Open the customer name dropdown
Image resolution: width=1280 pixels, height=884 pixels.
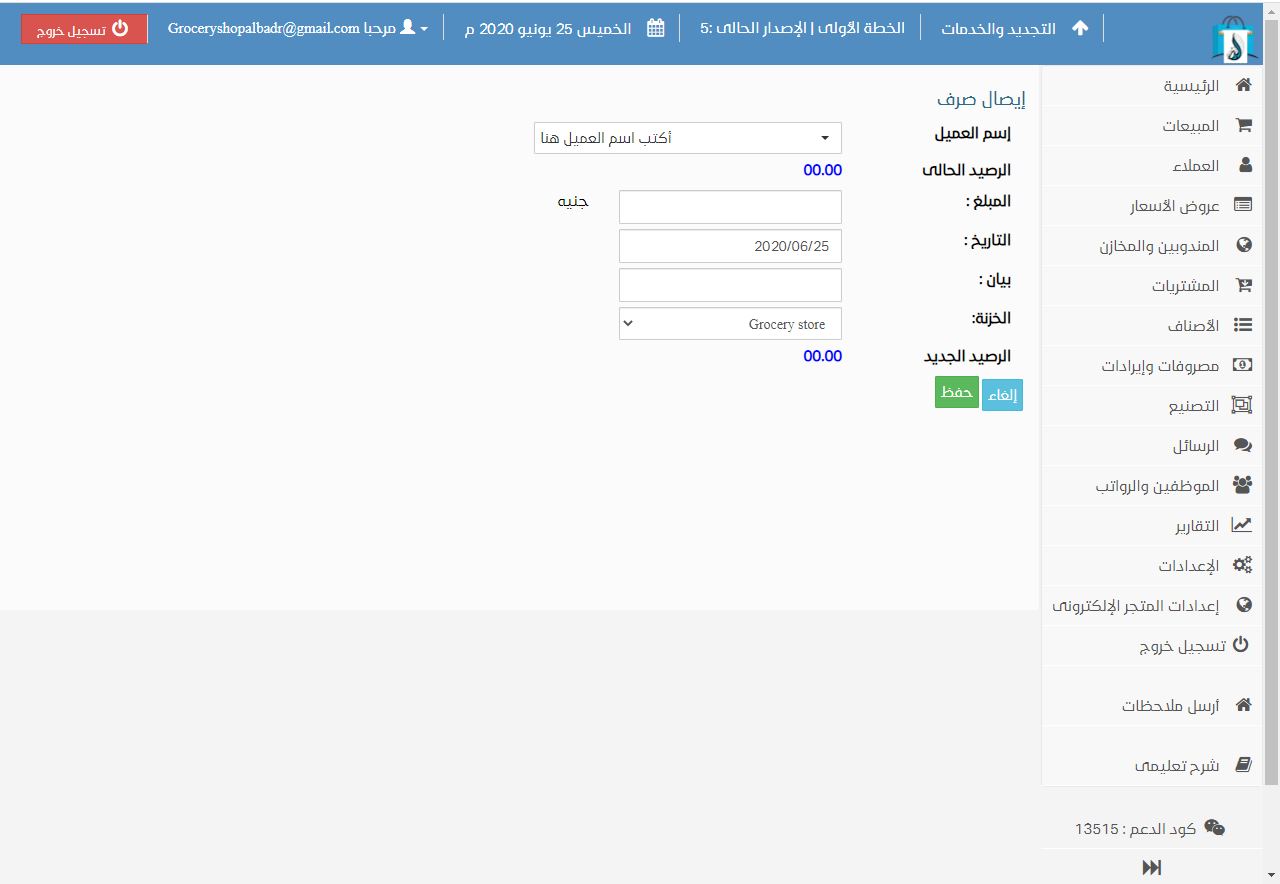pyautogui.click(x=687, y=138)
